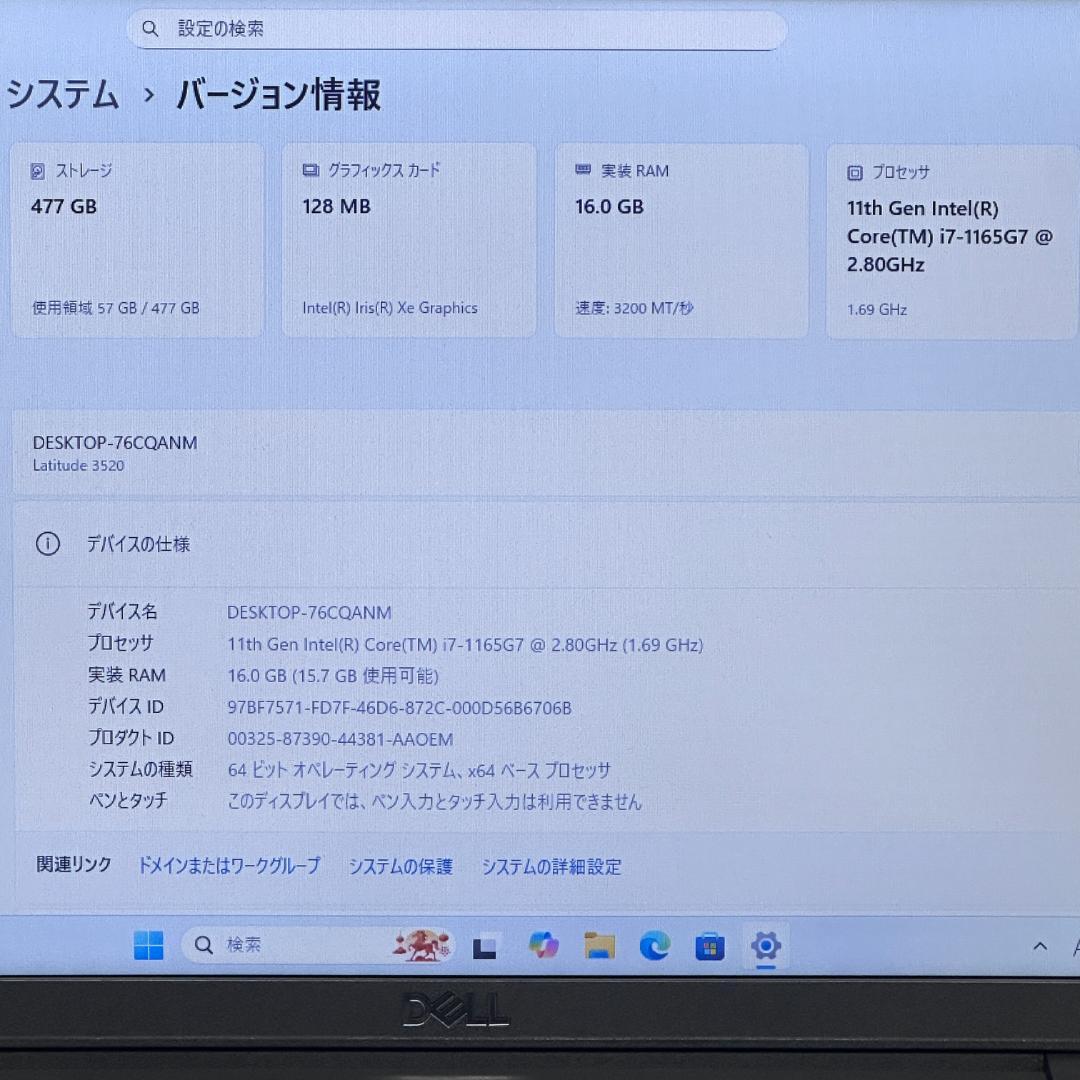The image size is (1080, 1080).
Task: Open the ストレージ card
Action: pyautogui.click(x=136, y=240)
